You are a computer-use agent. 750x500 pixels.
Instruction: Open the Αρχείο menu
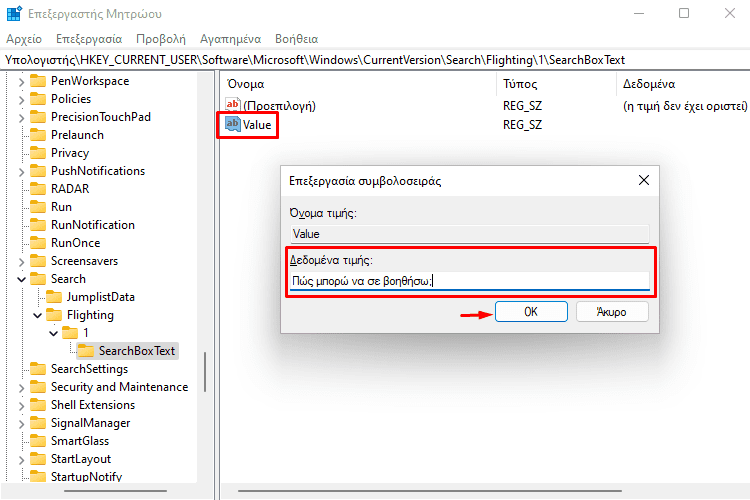click(x=24, y=39)
